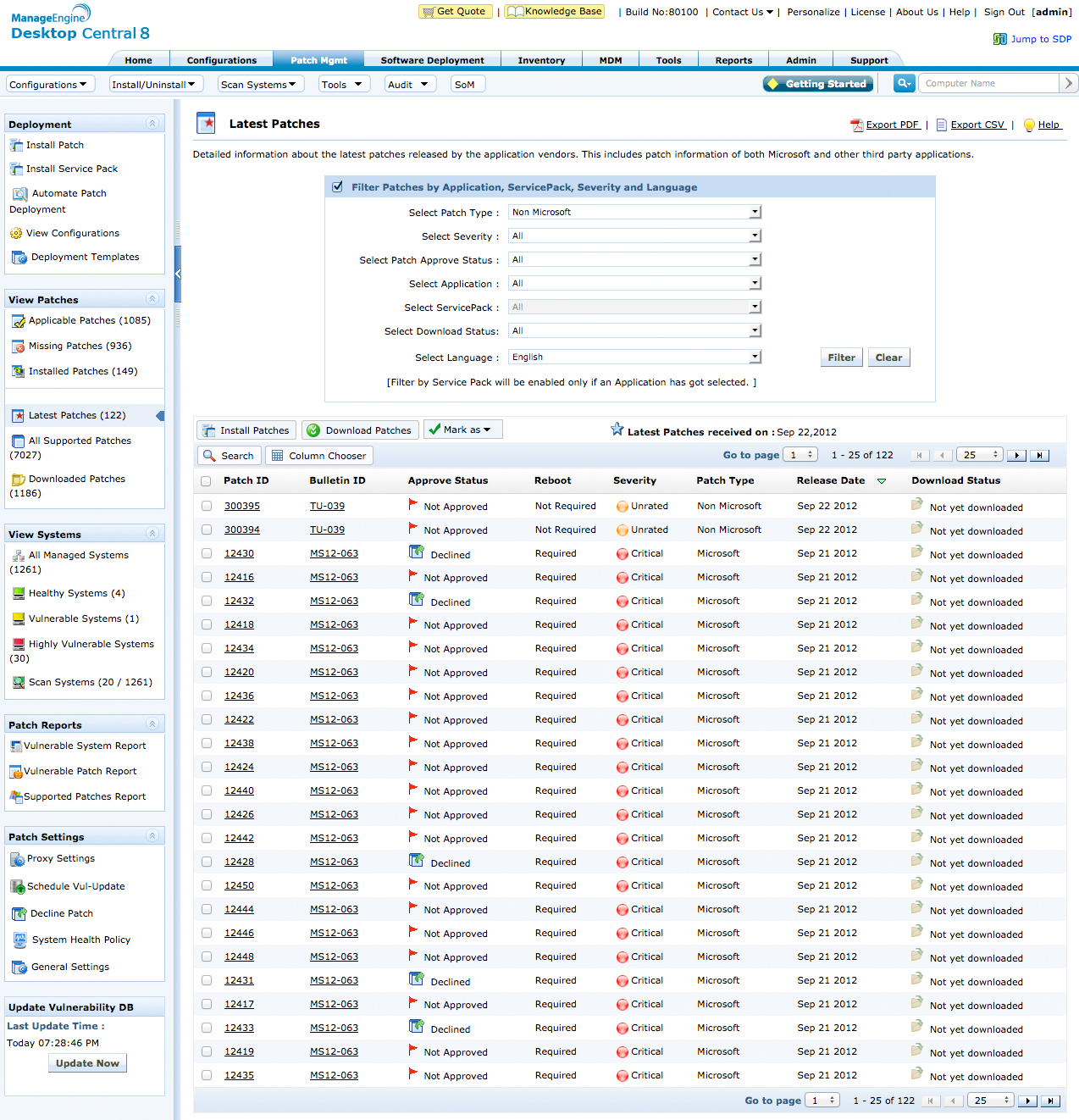Click the Install Patch sidebar icon
The image size is (1079, 1120).
[x=16, y=146]
